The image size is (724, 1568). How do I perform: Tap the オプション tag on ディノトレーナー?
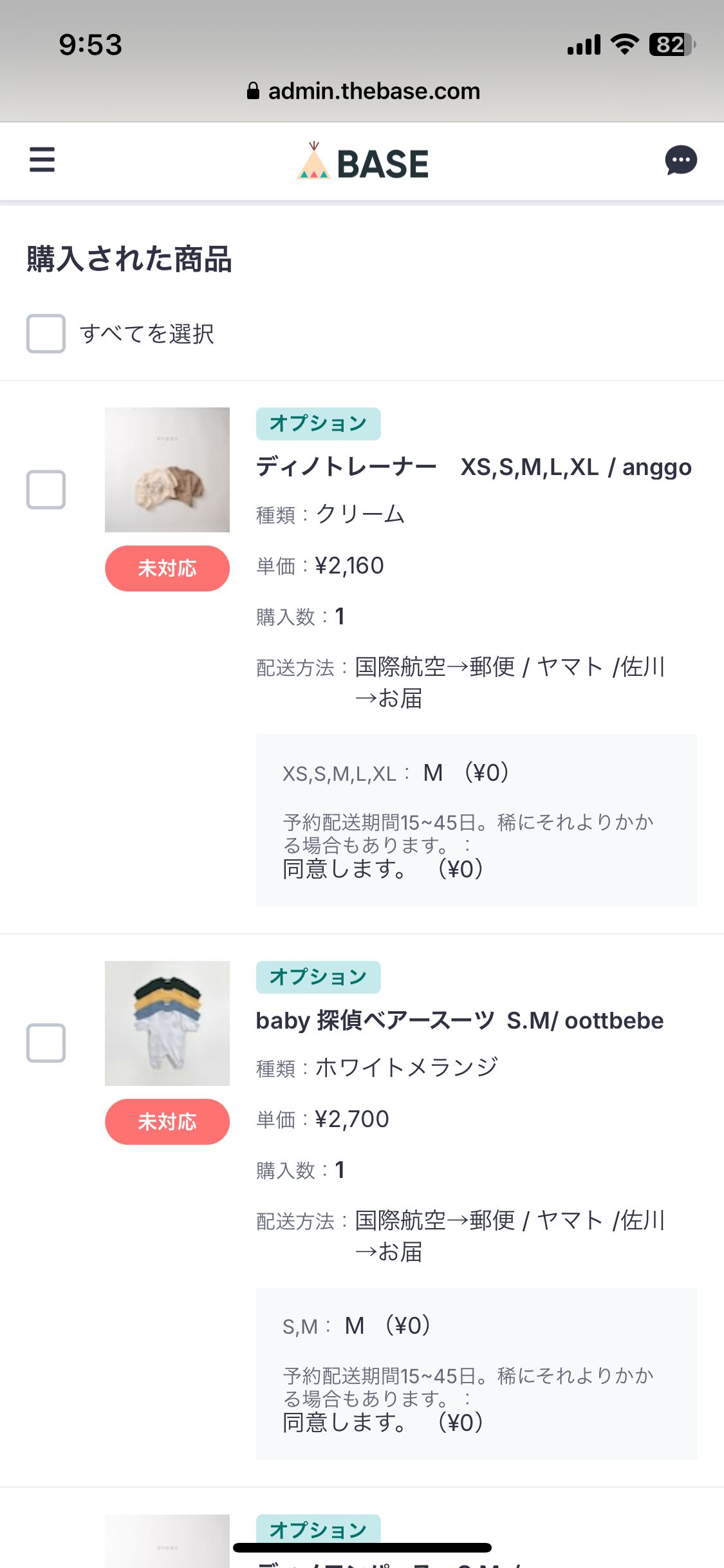point(318,424)
